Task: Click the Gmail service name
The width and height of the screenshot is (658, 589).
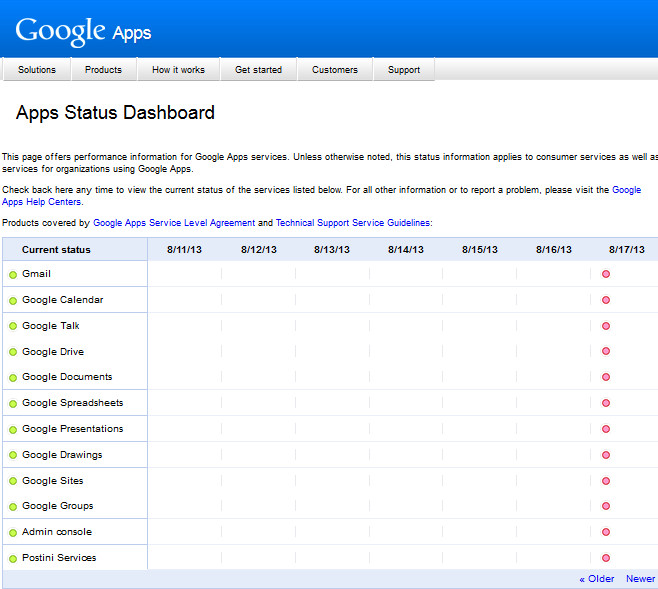Action: pos(37,274)
